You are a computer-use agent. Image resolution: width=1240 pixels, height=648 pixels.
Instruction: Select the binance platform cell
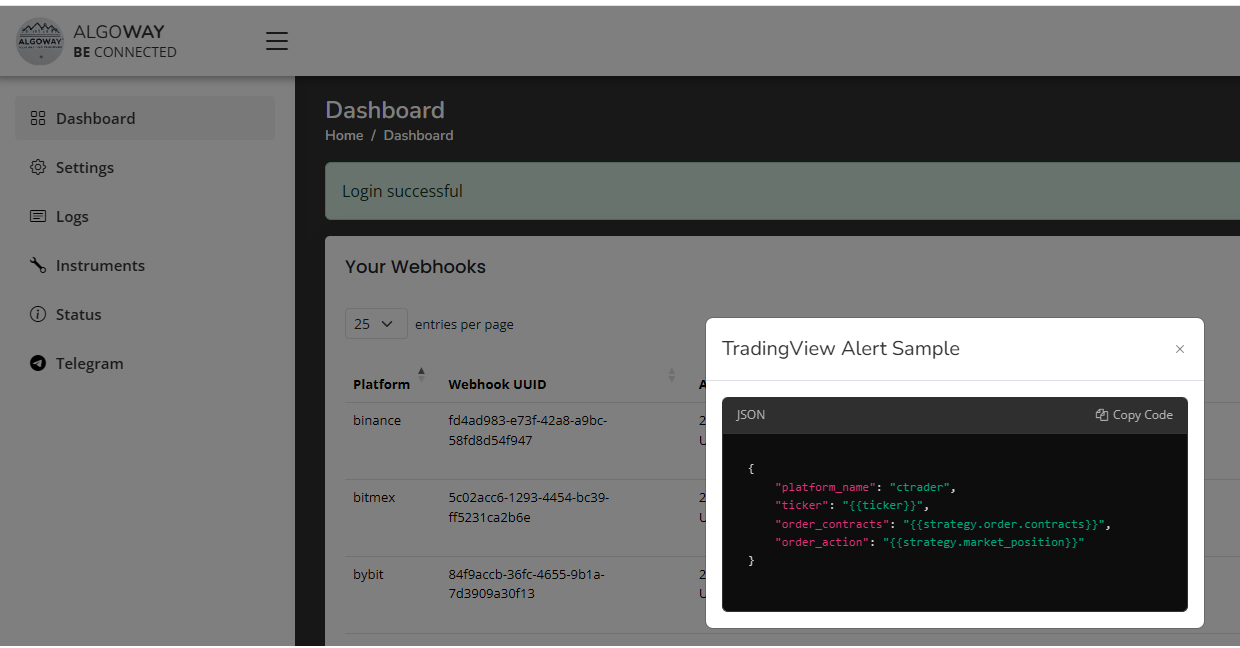tap(377, 420)
